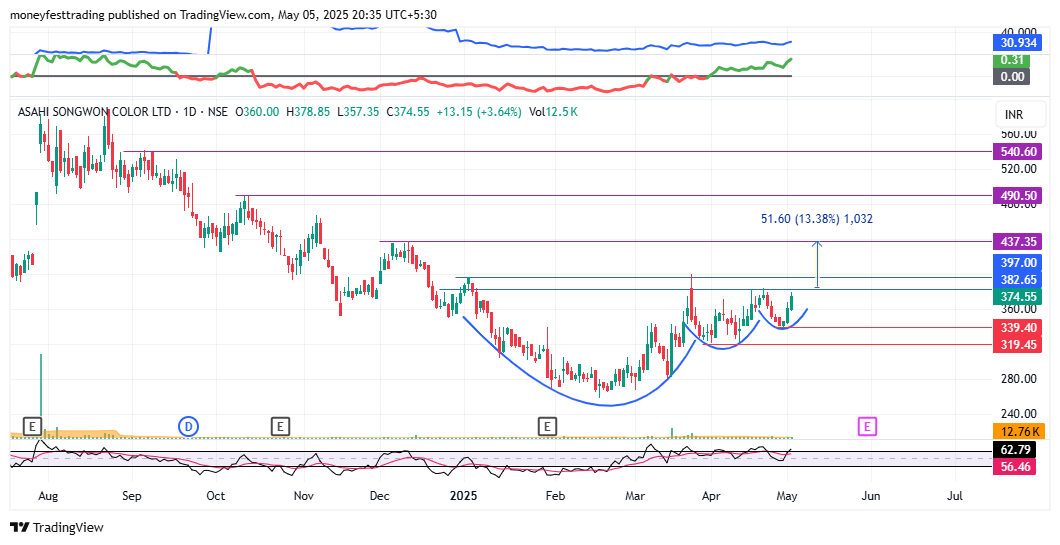This screenshot has height=545, width=1060.
Task: Click the Dec label on time axis
Action: coord(380,496)
